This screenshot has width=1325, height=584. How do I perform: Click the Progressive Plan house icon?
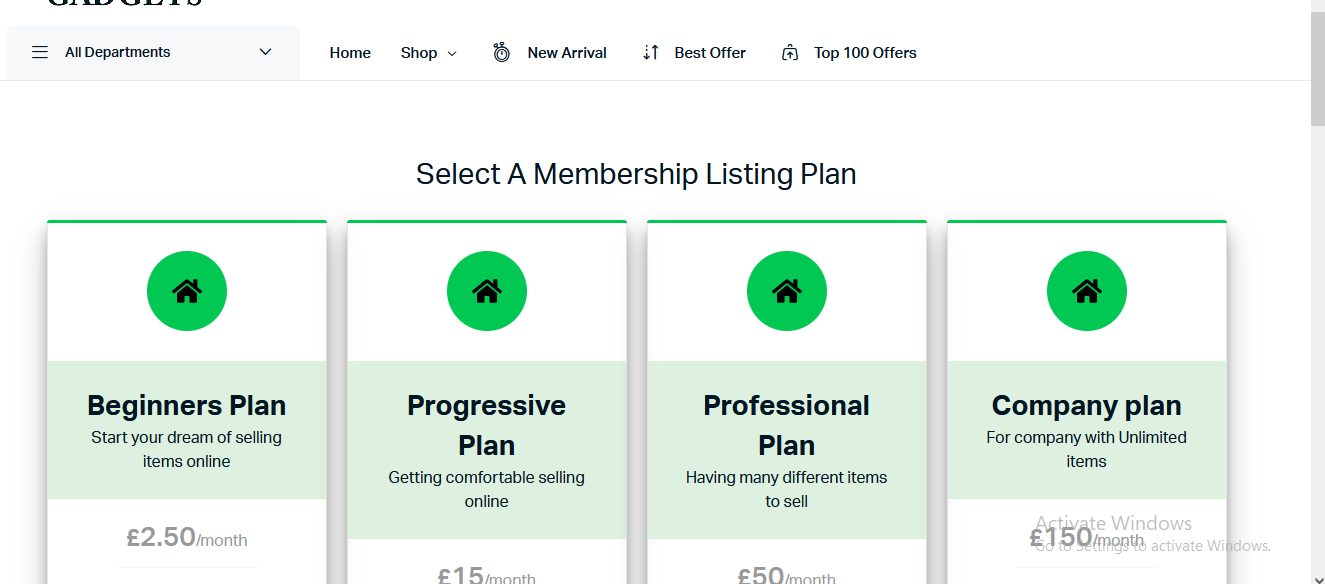[487, 291]
